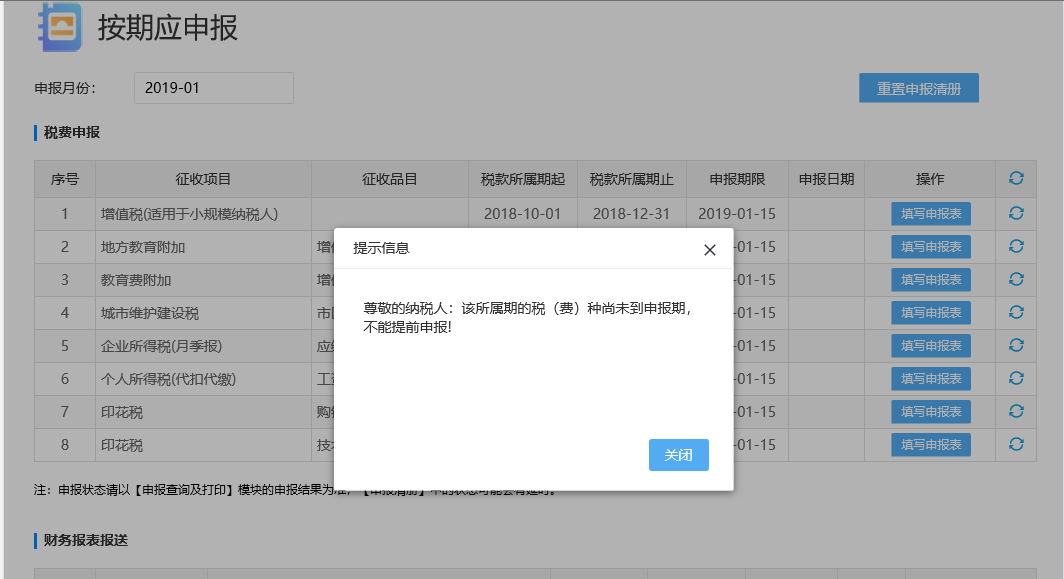
Task: Click 填写申报表 for 增值税
Action: click(x=930, y=213)
